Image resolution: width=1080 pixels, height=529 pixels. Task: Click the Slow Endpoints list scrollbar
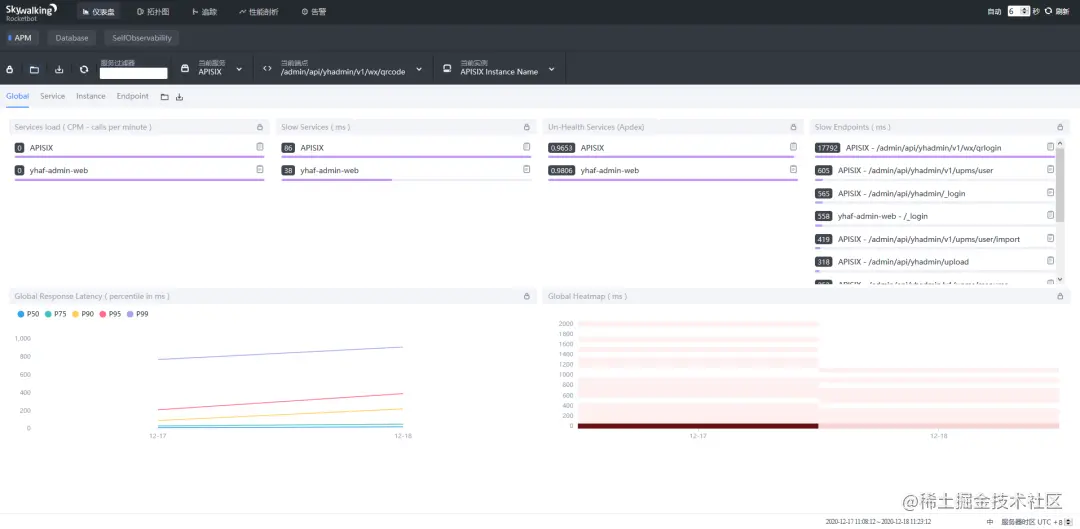click(1059, 186)
